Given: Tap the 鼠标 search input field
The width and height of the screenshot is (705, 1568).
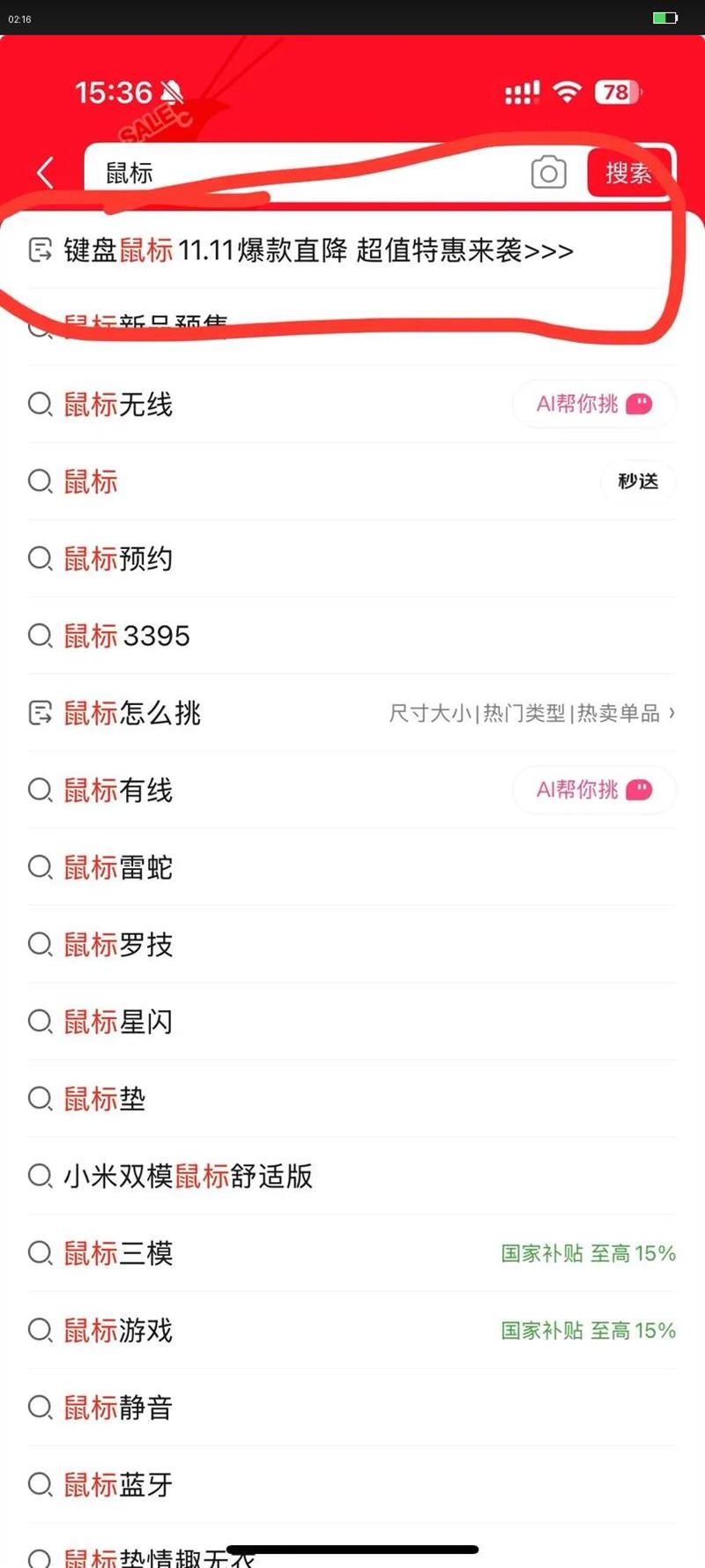Looking at the screenshot, I should click(x=308, y=173).
